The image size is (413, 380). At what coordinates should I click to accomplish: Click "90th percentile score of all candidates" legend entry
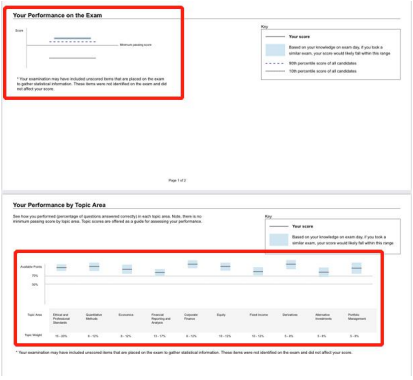tap(322, 63)
